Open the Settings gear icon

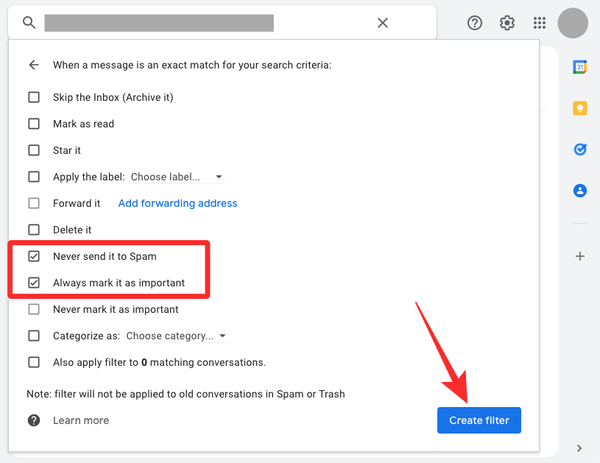[507, 23]
